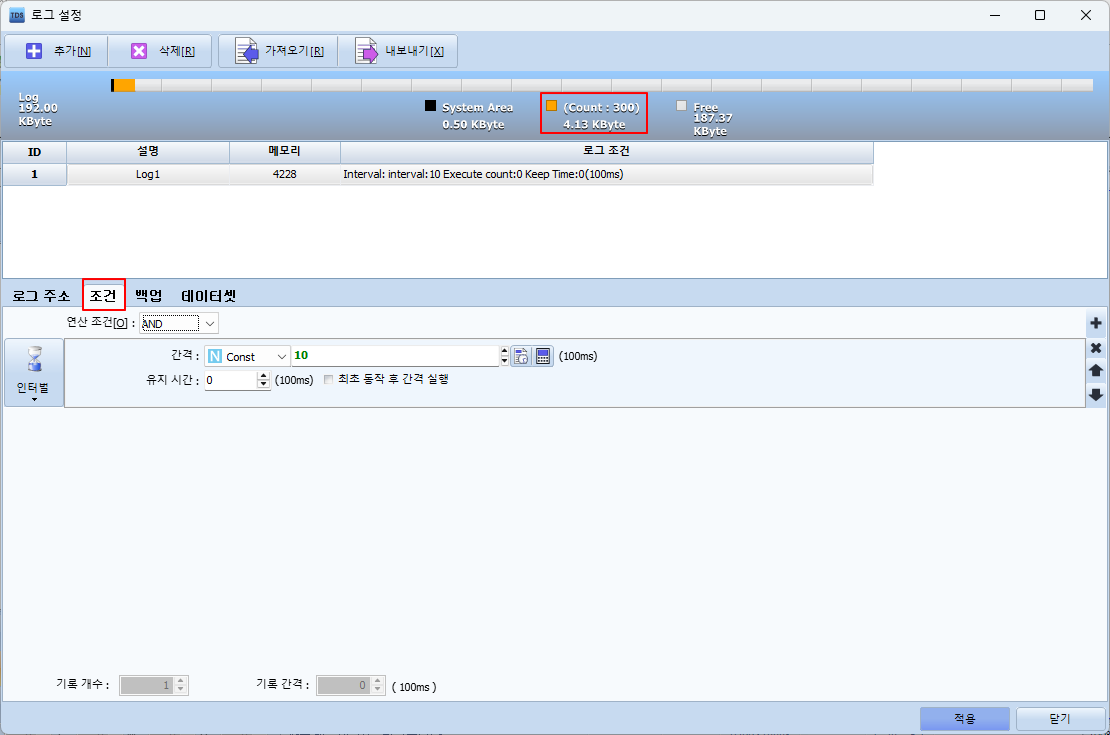
Task: Click the 간격 interval value field showing 10
Action: [x=395, y=356]
